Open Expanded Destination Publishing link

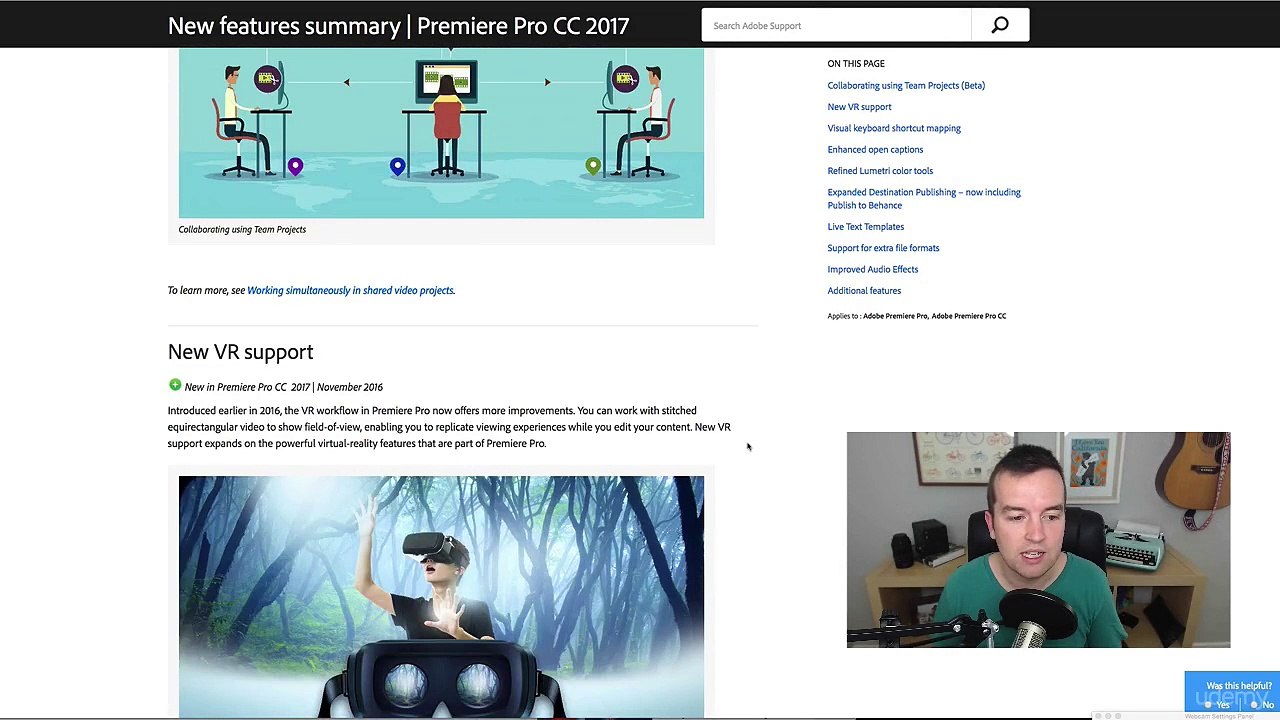click(924, 198)
